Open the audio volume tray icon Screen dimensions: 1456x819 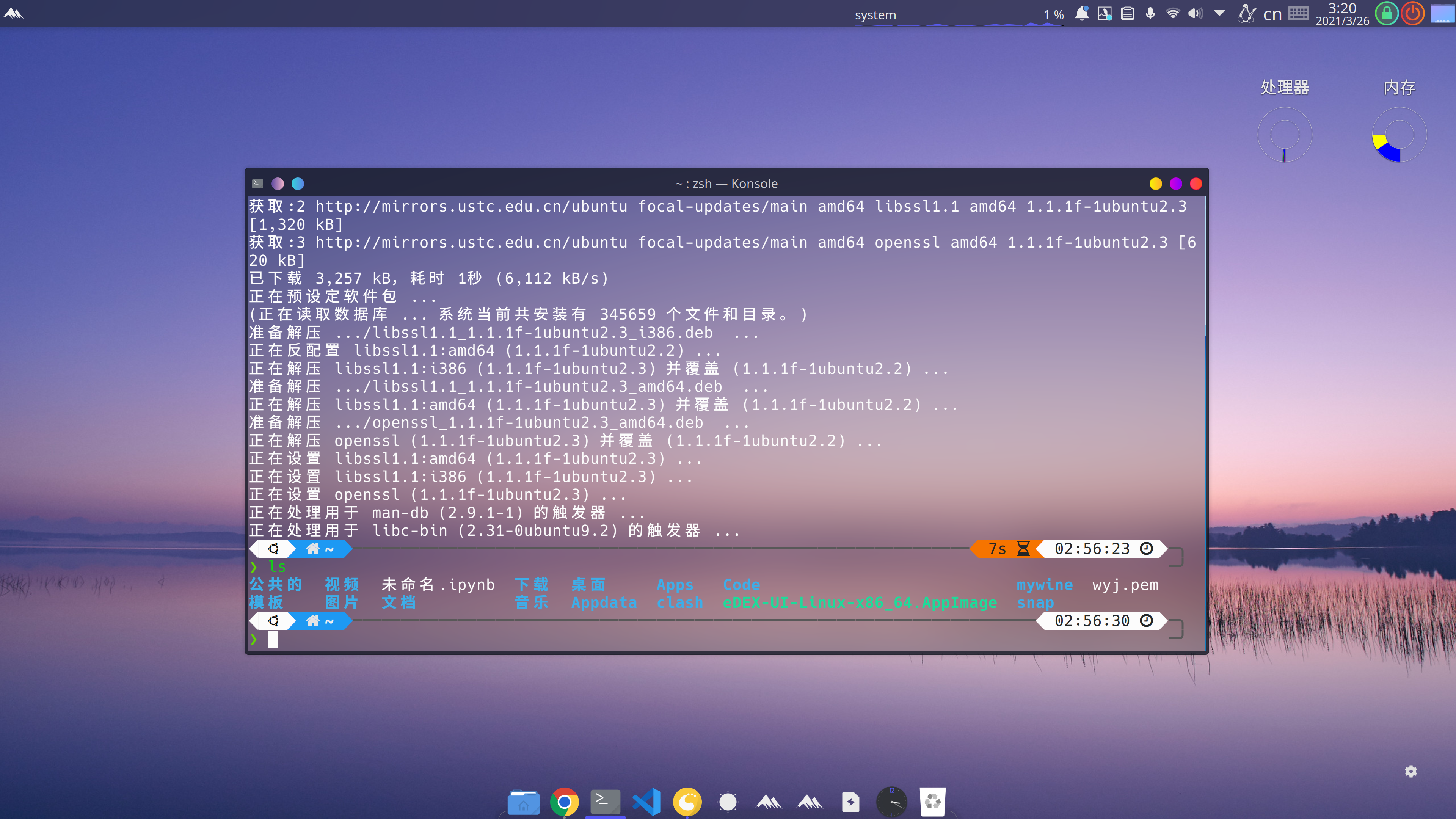click(1196, 14)
